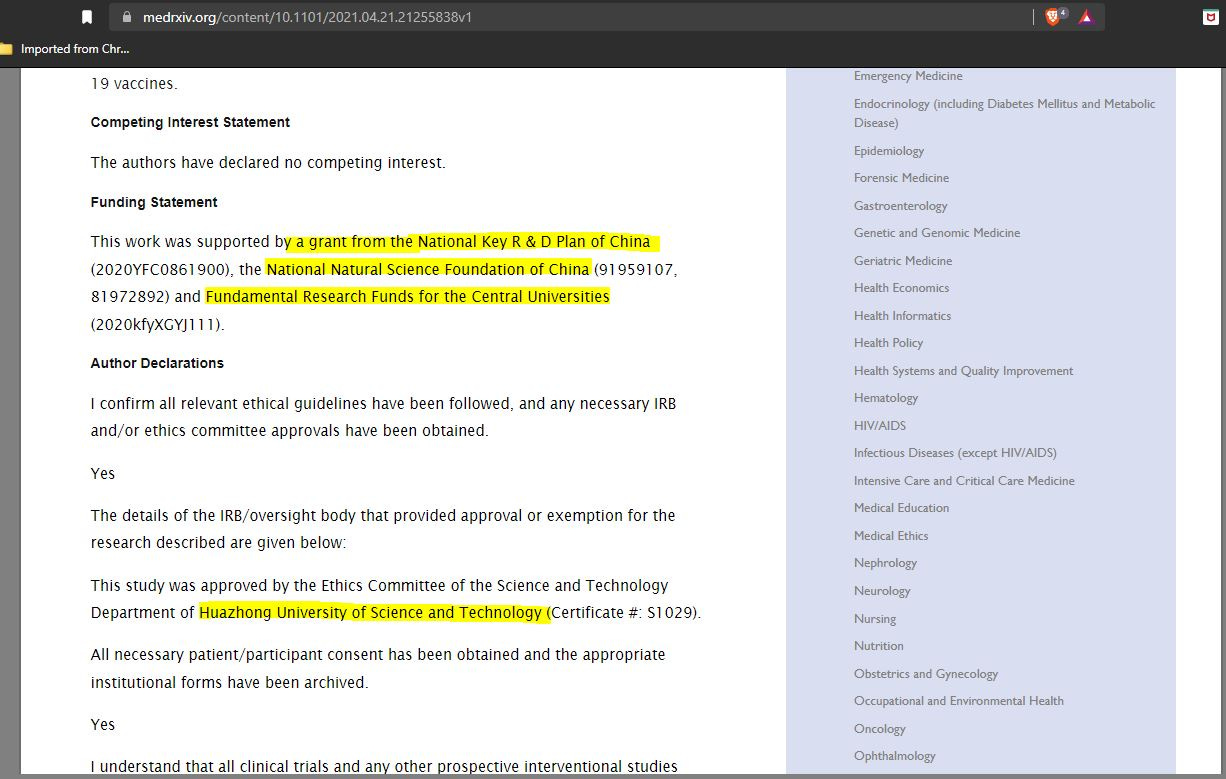Click the Certificate #: S1029 text

[625, 613]
